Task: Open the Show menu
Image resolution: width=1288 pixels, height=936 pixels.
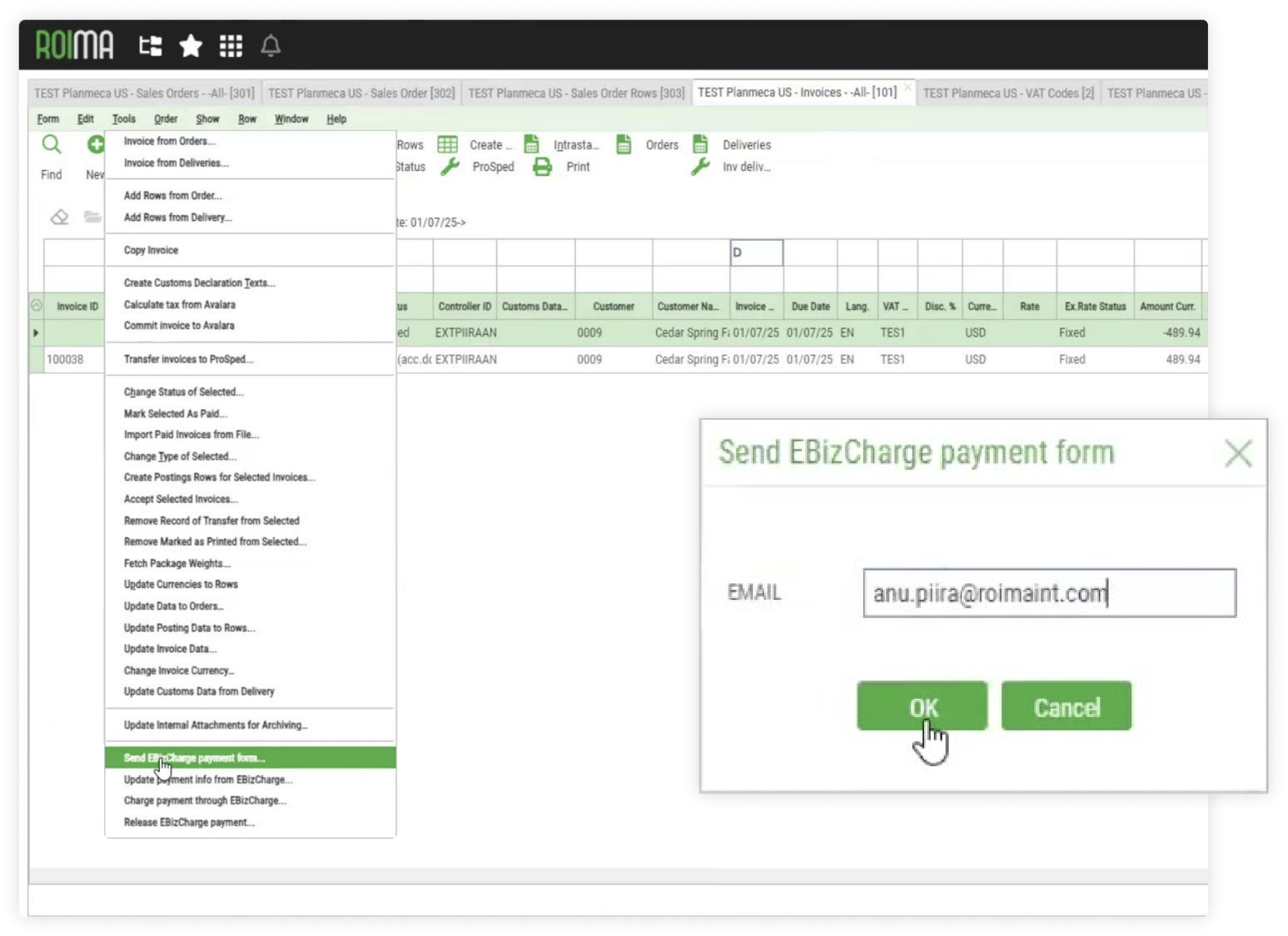Action: [208, 119]
